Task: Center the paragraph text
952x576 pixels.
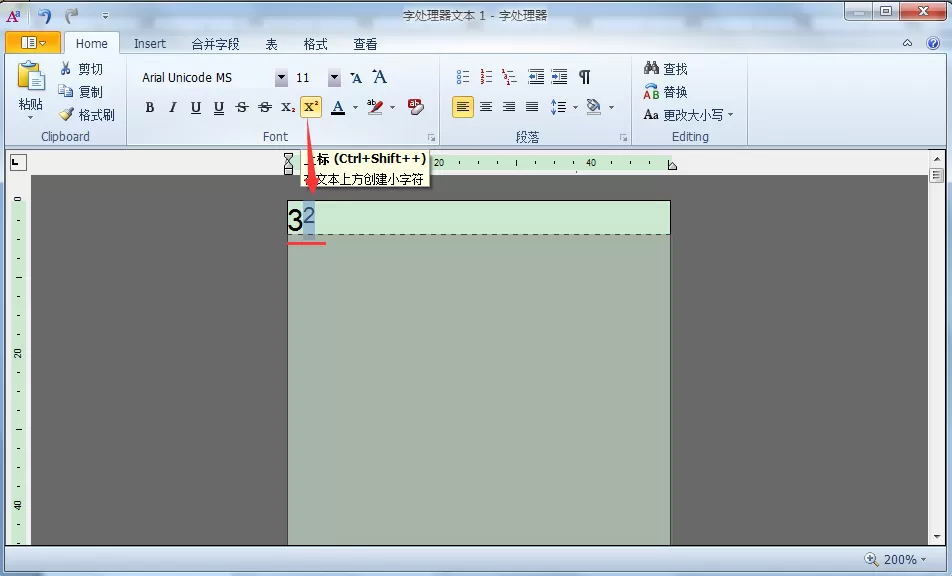Action: coord(486,107)
